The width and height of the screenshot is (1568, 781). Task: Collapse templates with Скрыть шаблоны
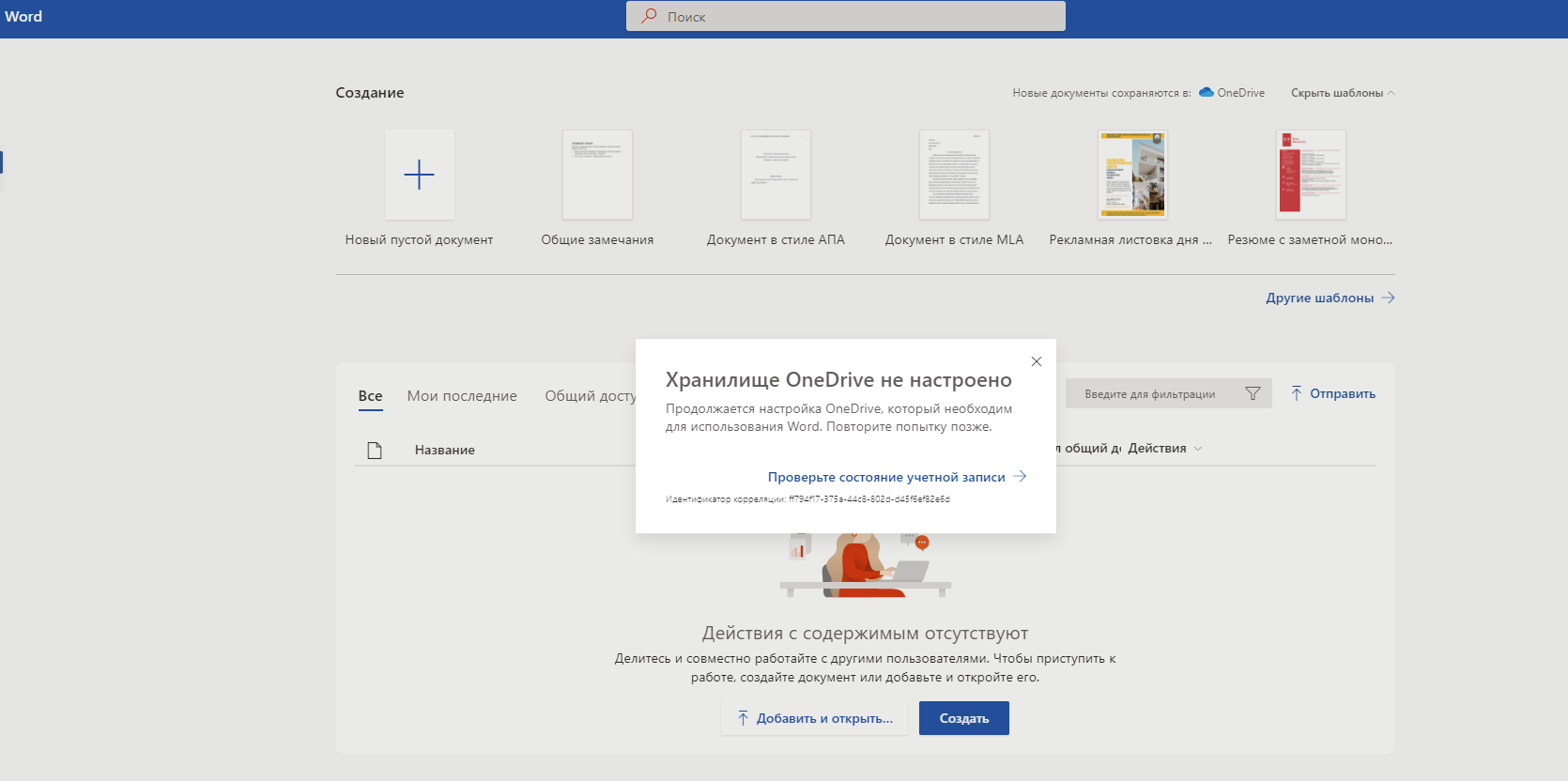pos(1343,93)
